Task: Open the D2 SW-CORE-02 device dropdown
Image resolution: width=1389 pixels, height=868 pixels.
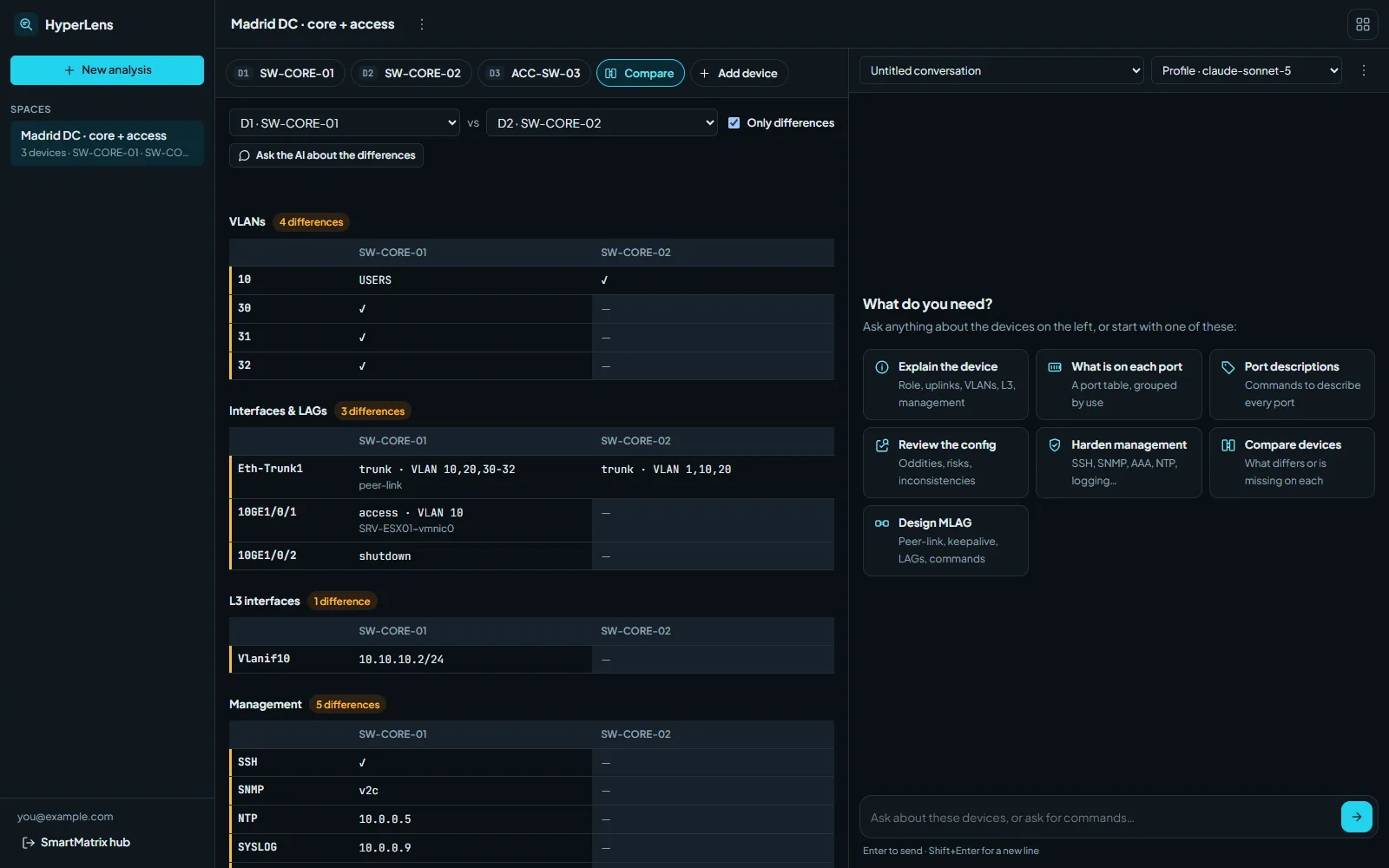Action: click(602, 122)
